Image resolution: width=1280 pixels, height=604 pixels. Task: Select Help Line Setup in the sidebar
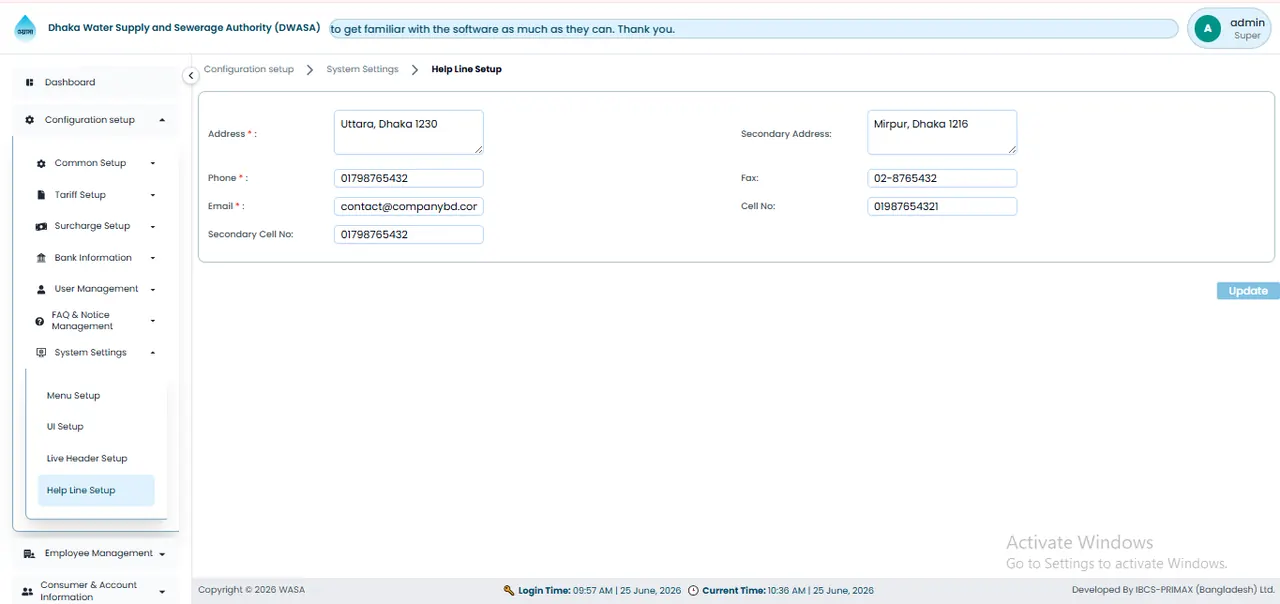[96, 490]
